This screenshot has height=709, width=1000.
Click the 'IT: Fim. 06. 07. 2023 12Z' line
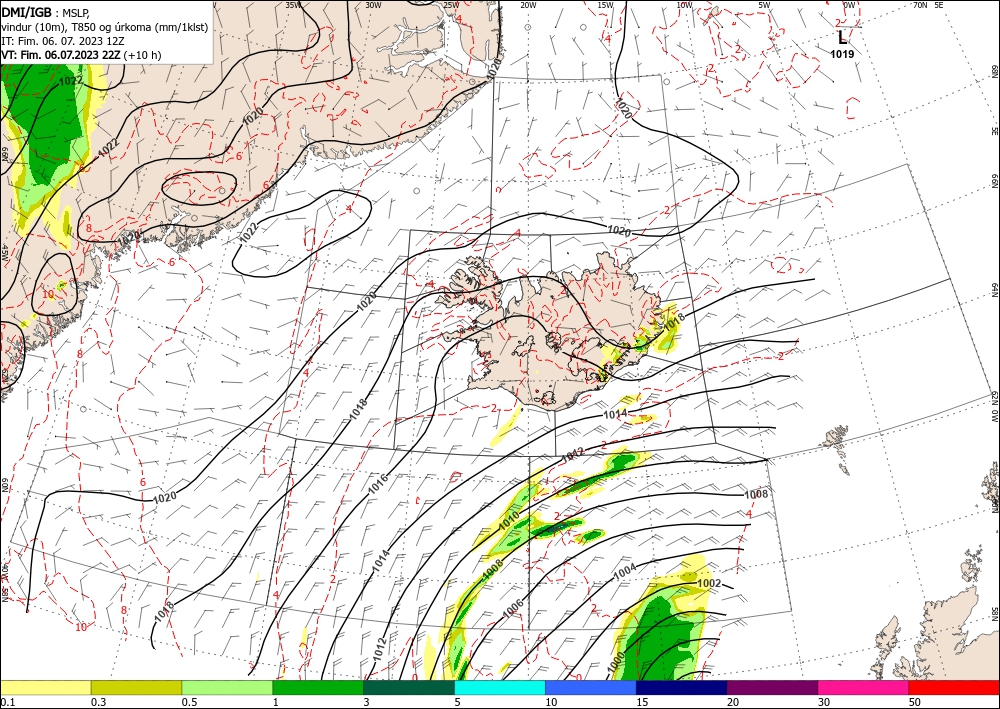63,41
